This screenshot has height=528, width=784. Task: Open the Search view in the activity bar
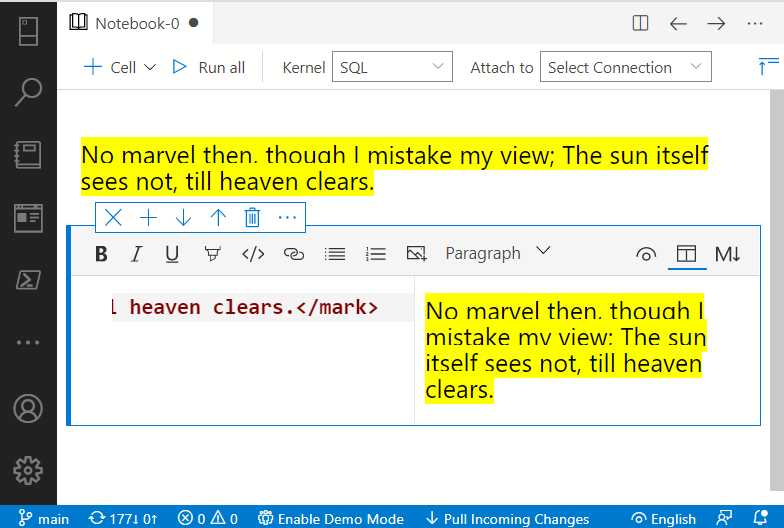tap(28, 92)
